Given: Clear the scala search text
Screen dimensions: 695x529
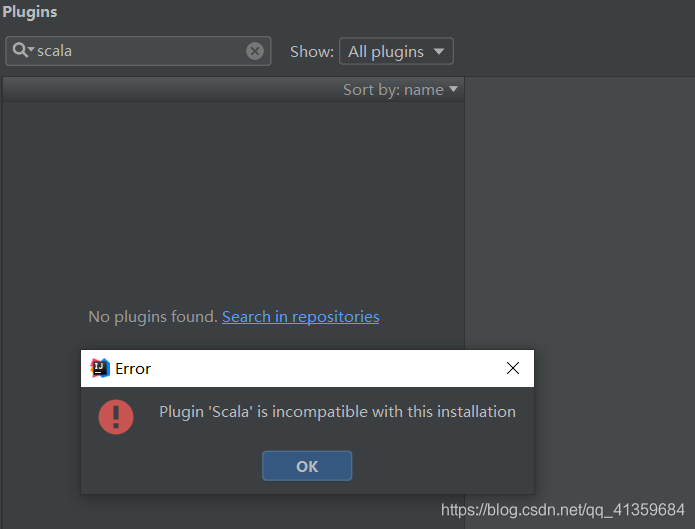Looking at the screenshot, I should [255, 51].
